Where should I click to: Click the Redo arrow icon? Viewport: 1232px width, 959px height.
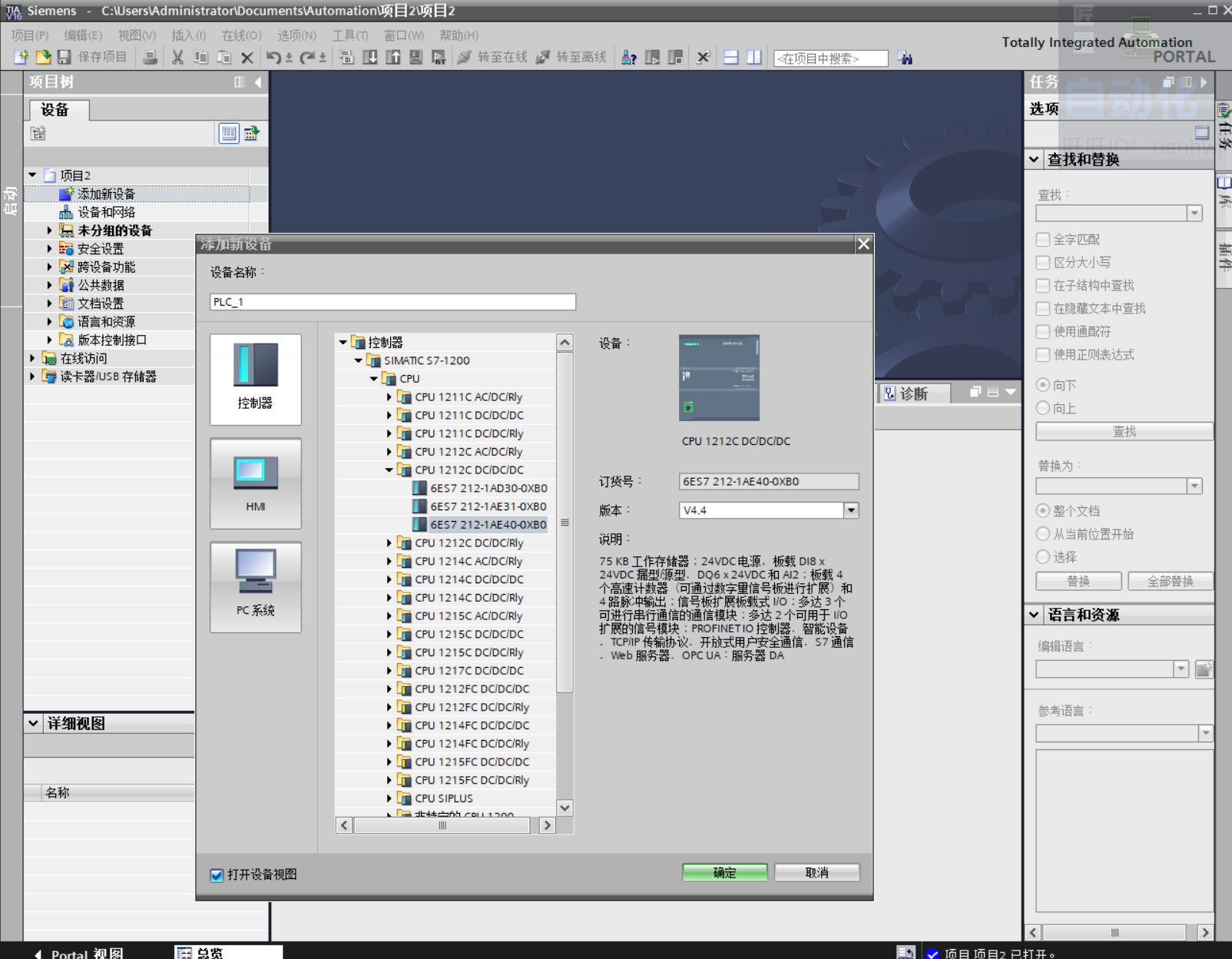pyautogui.click(x=307, y=57)
